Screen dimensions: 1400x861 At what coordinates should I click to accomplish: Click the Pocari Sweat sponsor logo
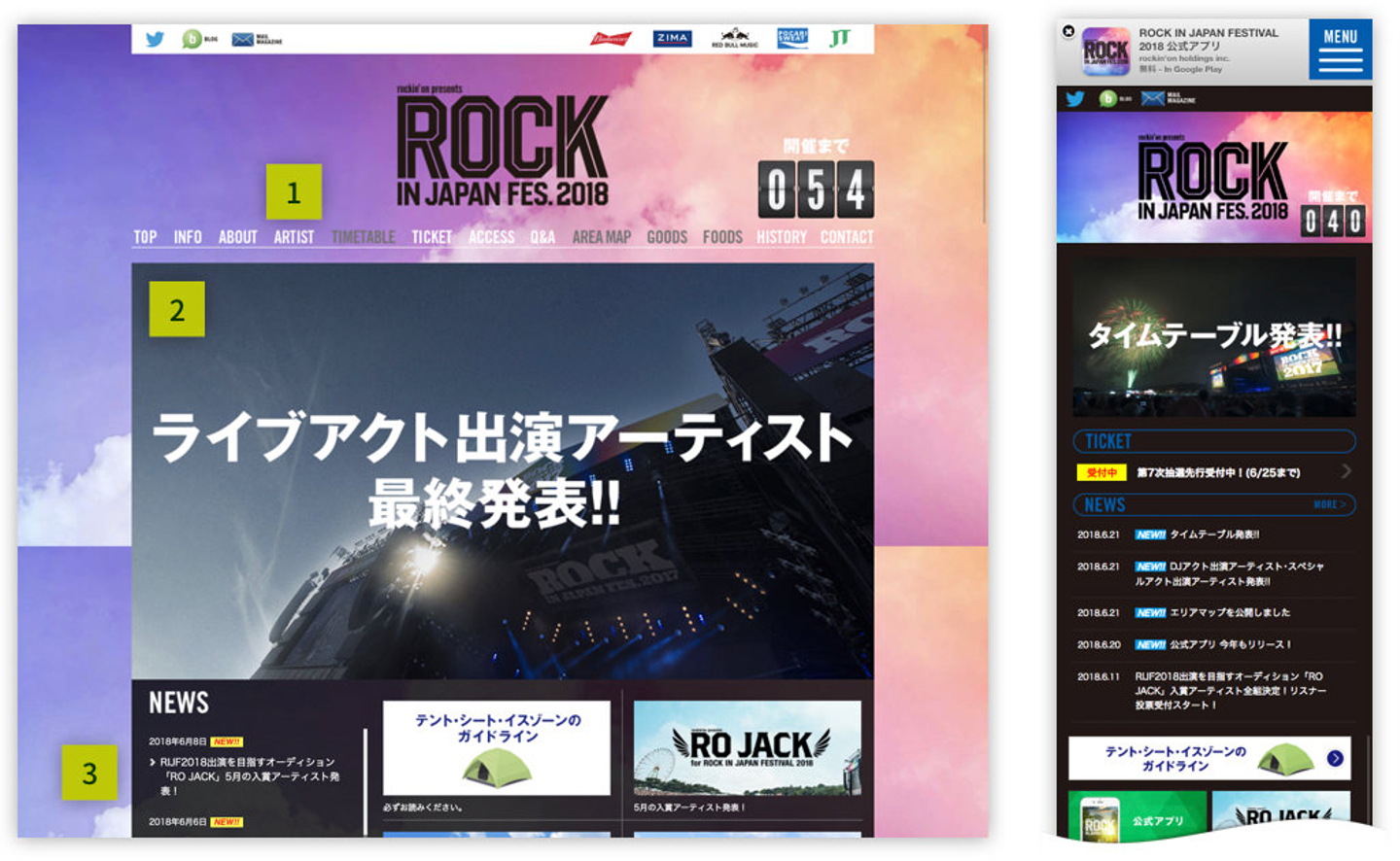coord(792,39)
